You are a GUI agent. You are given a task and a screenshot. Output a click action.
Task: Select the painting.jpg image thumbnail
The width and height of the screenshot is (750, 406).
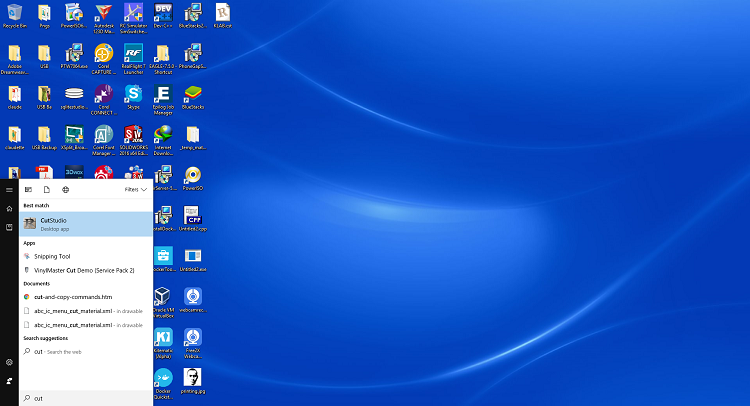coord(193,381)
